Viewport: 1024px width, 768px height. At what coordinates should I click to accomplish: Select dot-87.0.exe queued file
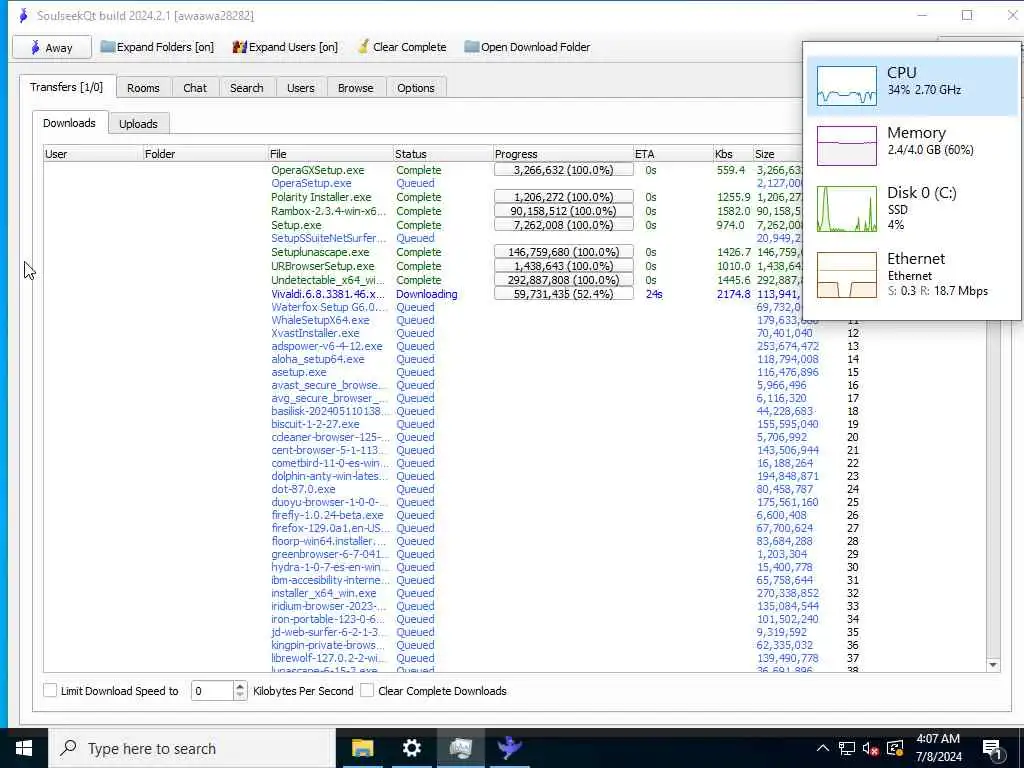pos(304,489)
